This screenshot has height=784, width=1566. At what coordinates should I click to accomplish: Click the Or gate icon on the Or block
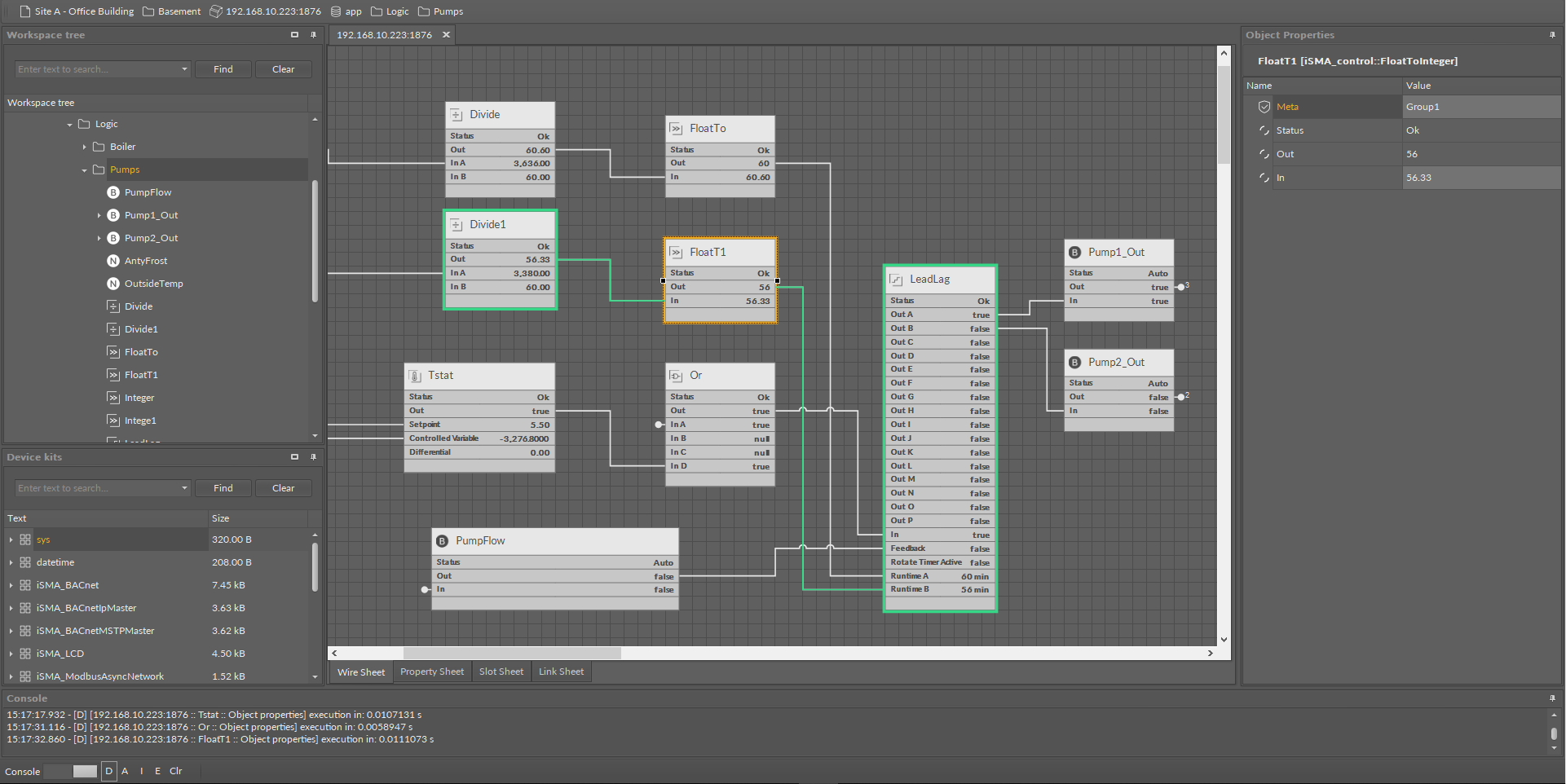676,376
